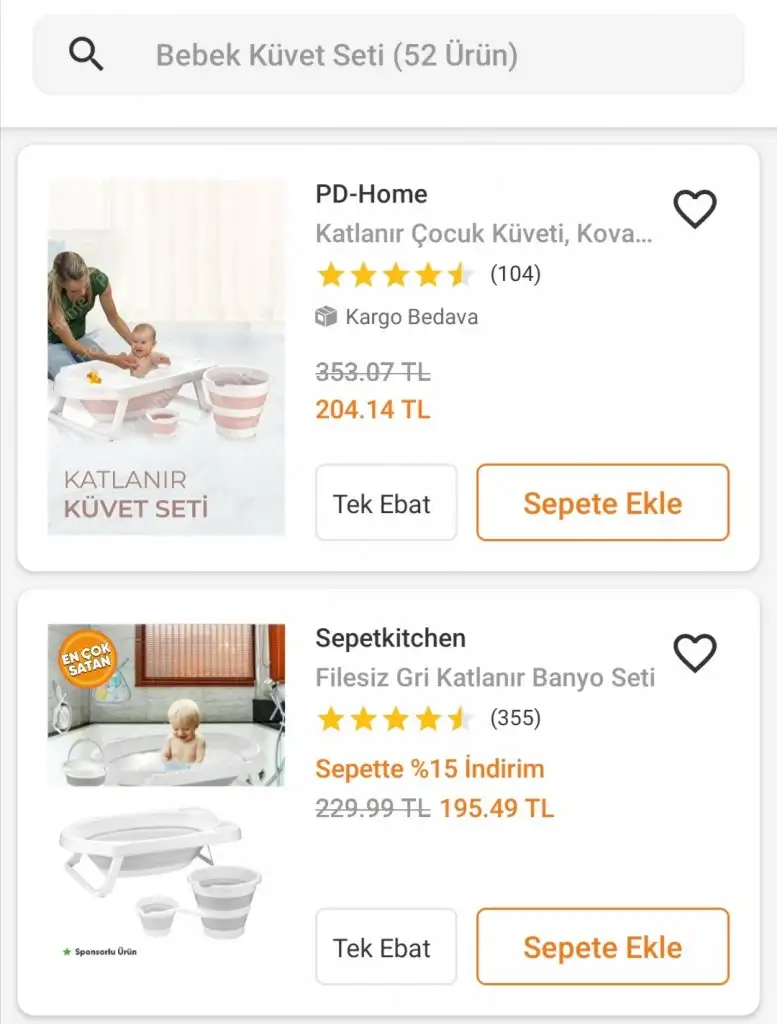The image size is (777, 1024).
Task: Add Sepetkitchen bath set with Sepete Ekle
Action: click(x=603, y=946)
